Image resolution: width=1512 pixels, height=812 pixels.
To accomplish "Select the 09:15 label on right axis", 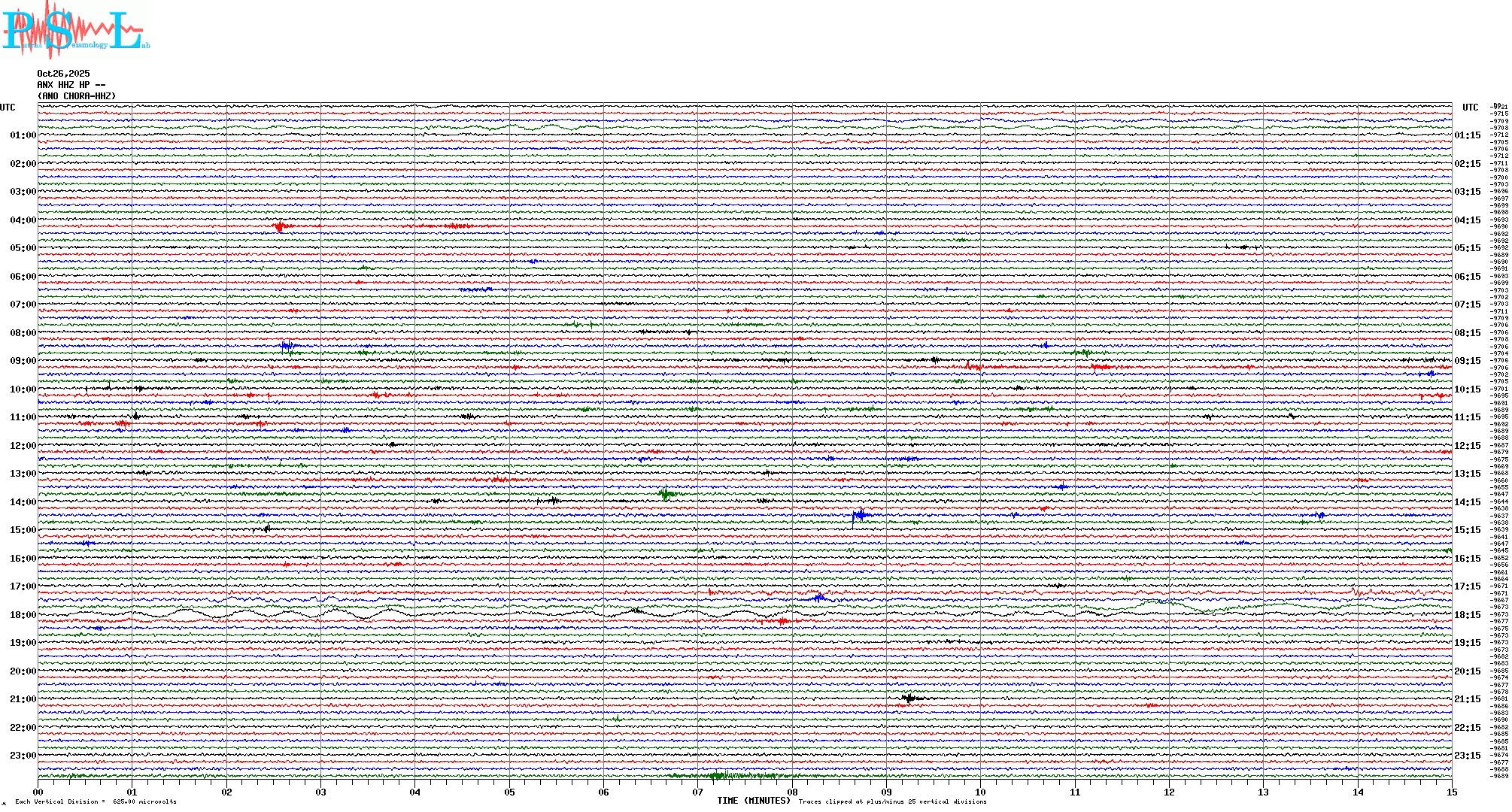I will coord(1467,361).
